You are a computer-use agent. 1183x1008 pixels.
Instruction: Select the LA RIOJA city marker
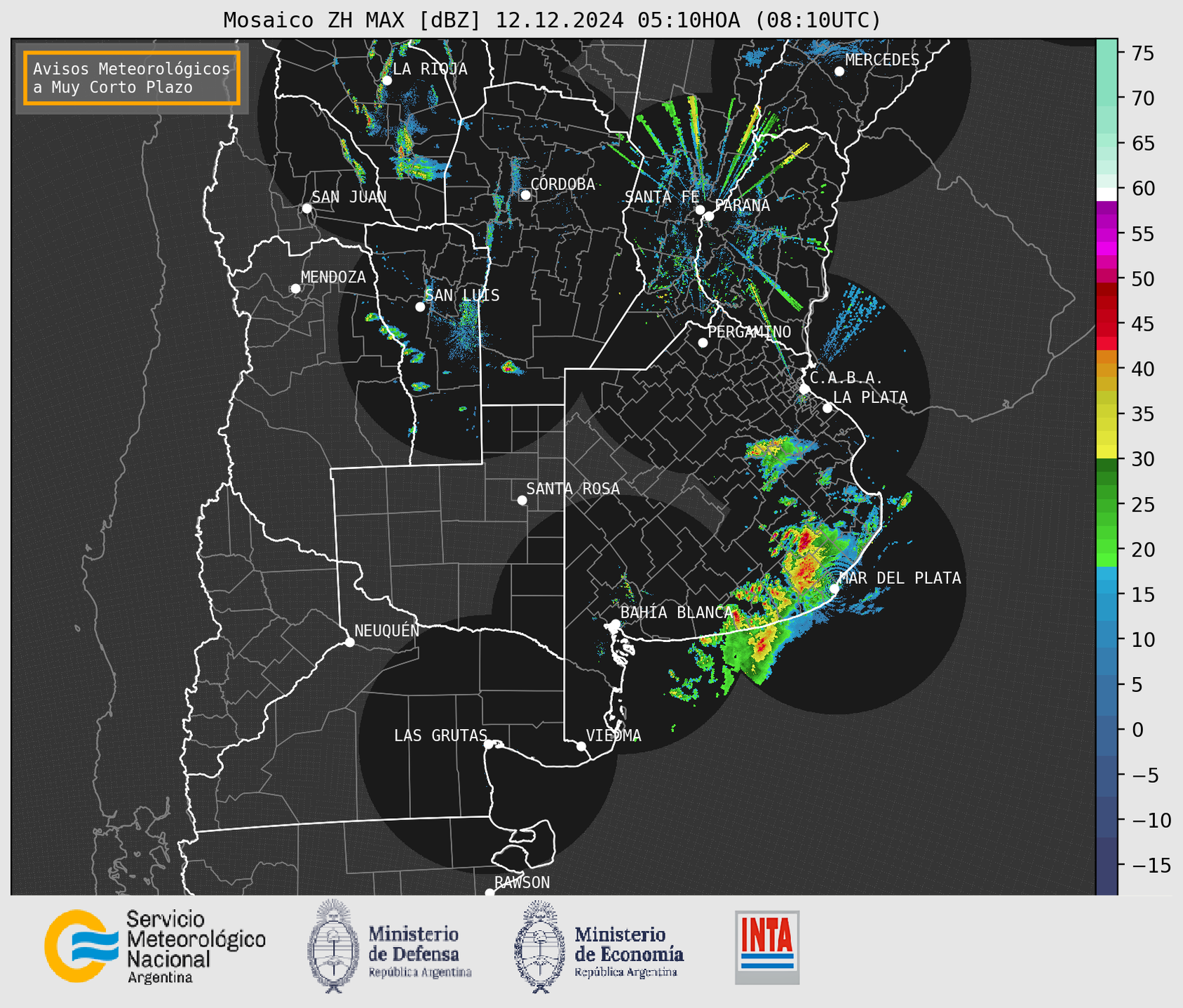386,81
